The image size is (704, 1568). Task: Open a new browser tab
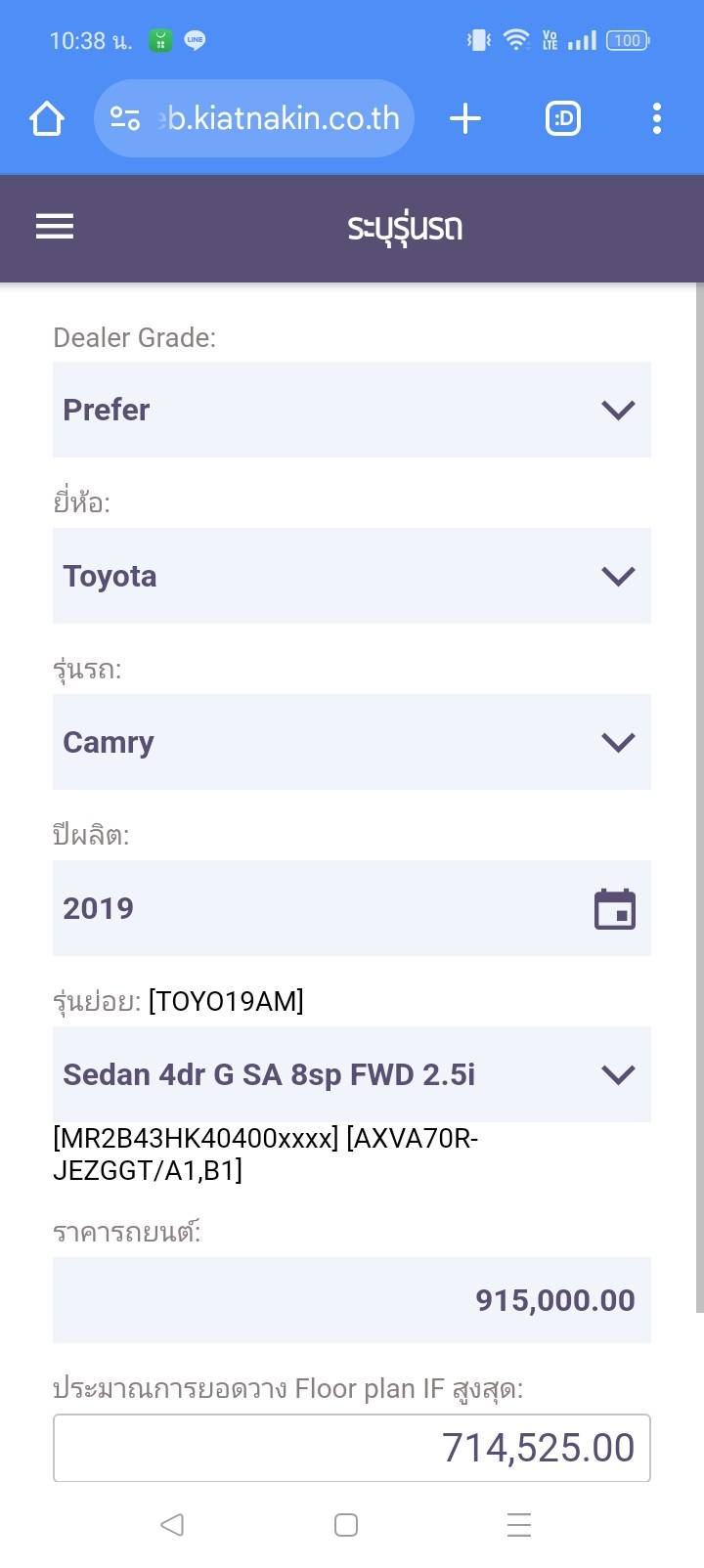(x=465, y=119)
